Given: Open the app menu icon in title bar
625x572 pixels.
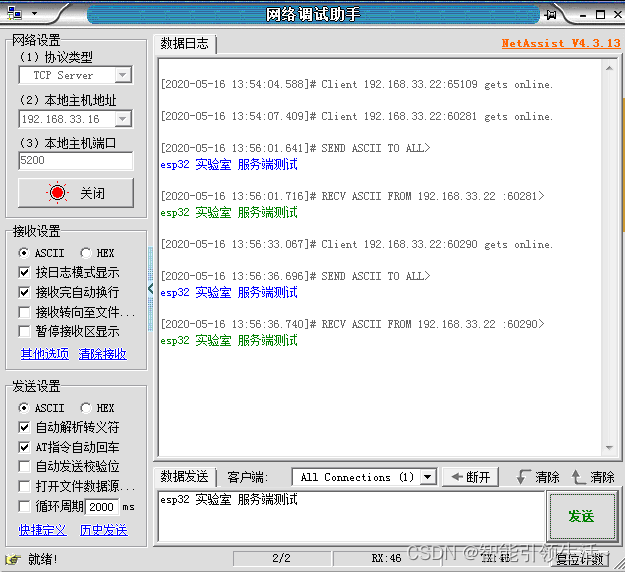Looking at the screenshot, I should click(15, 13).
